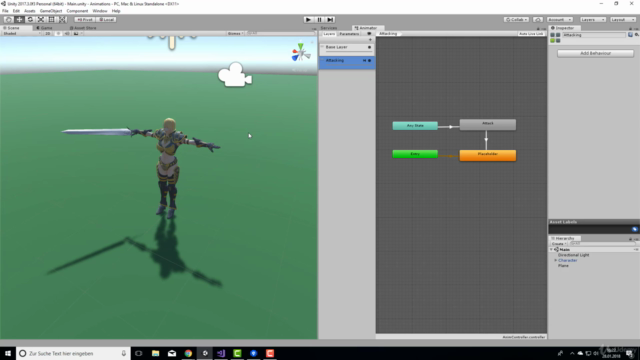Open the Hierarchy Create dropdown

(559, 244)
